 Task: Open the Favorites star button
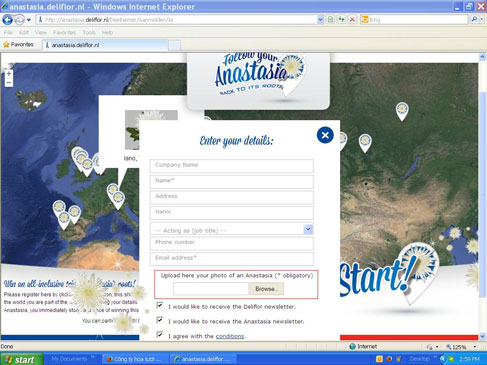(18, 45)
